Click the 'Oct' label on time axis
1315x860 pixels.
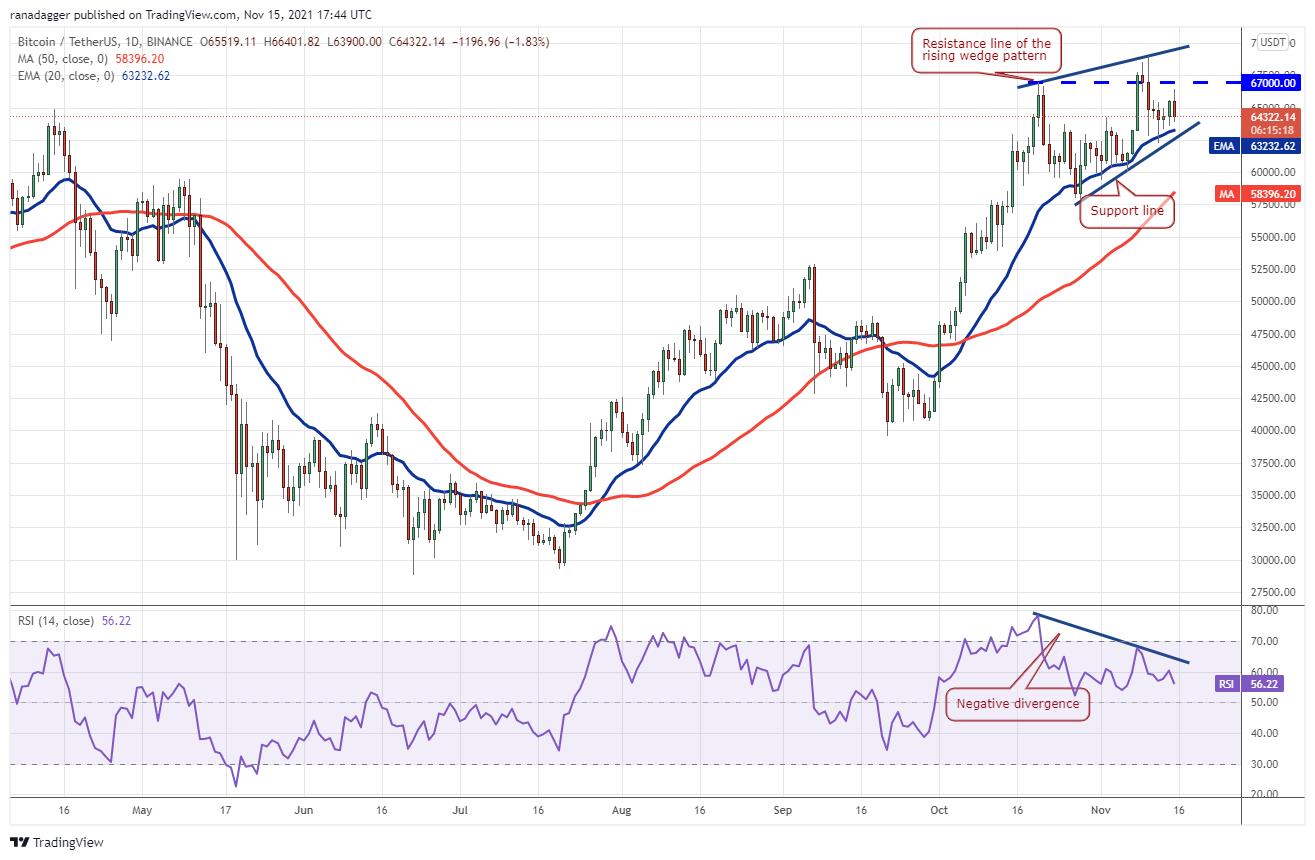coord(938,811)
